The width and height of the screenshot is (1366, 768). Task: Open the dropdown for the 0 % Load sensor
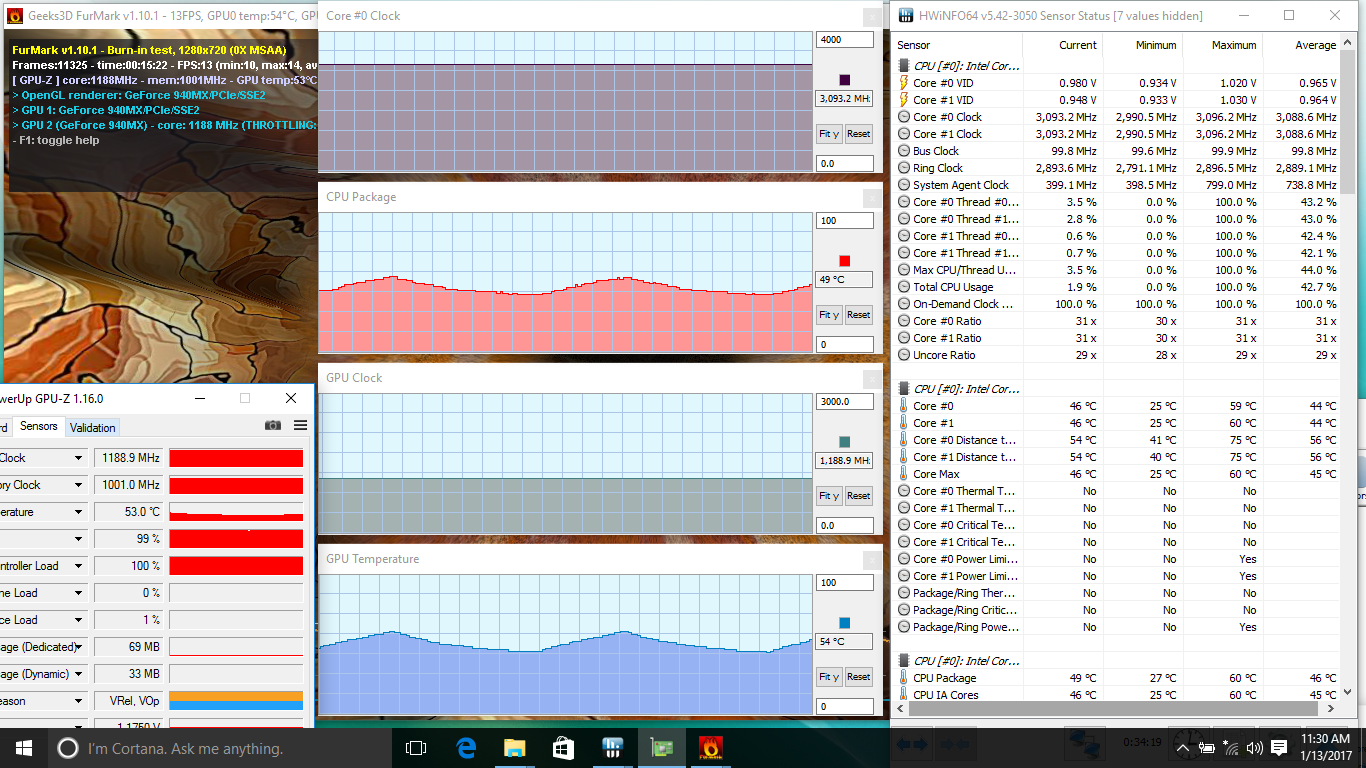point(78,593)
